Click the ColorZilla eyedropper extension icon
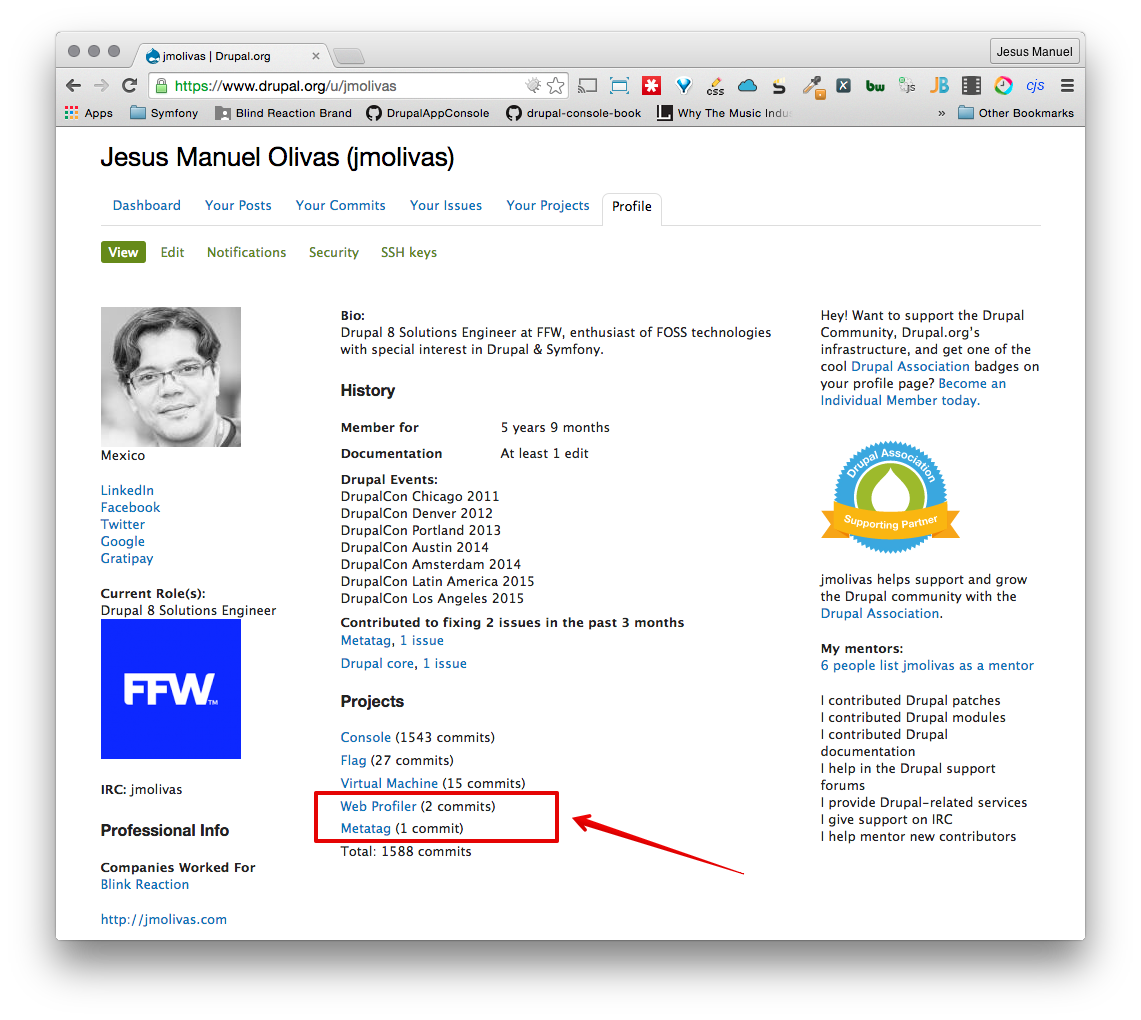 811,86
